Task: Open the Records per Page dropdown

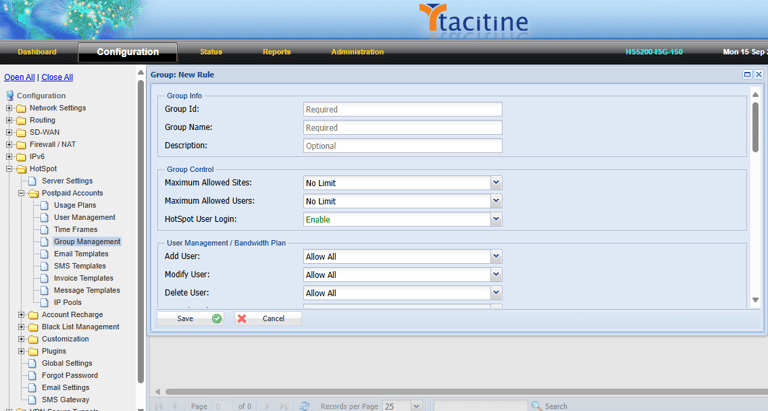Action: click(416, 406)
